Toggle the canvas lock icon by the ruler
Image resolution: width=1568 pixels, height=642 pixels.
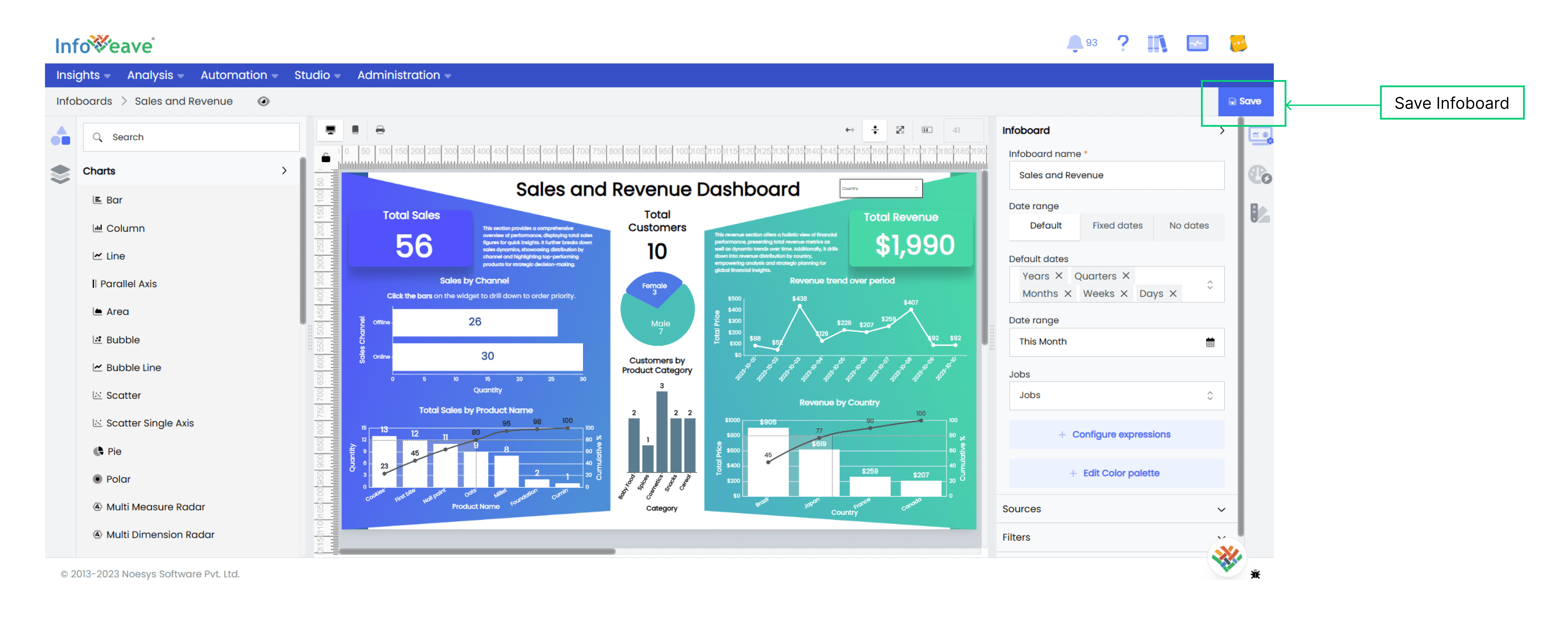pyautogui.click(x=326, y=158)
